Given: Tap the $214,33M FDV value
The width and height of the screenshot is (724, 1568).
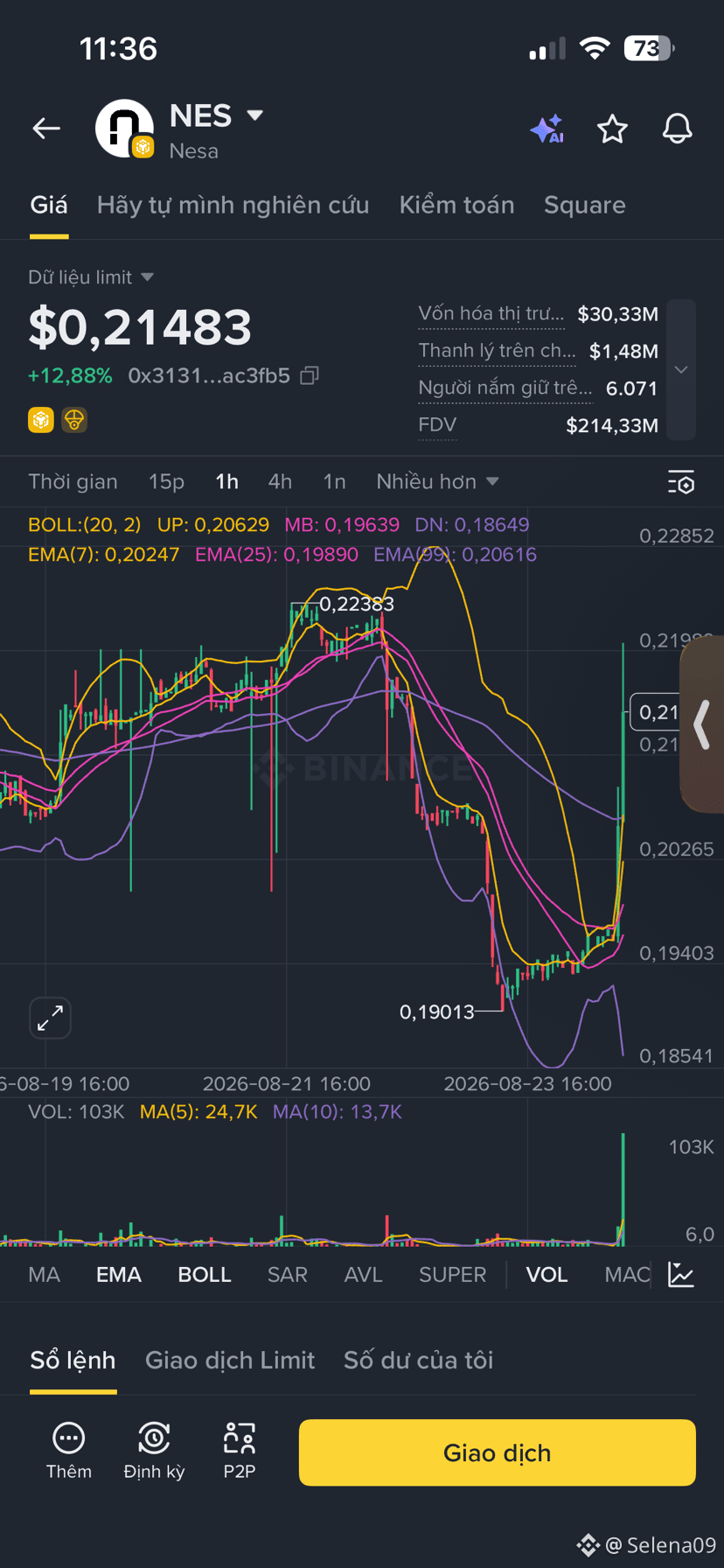Looking at the screenshot, I should 612,426.
